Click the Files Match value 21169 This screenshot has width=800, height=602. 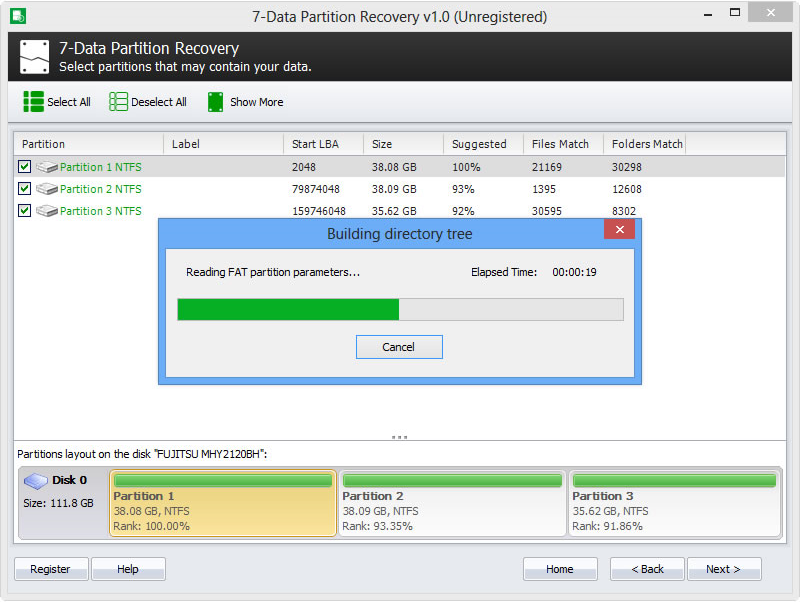click(546, 167)
